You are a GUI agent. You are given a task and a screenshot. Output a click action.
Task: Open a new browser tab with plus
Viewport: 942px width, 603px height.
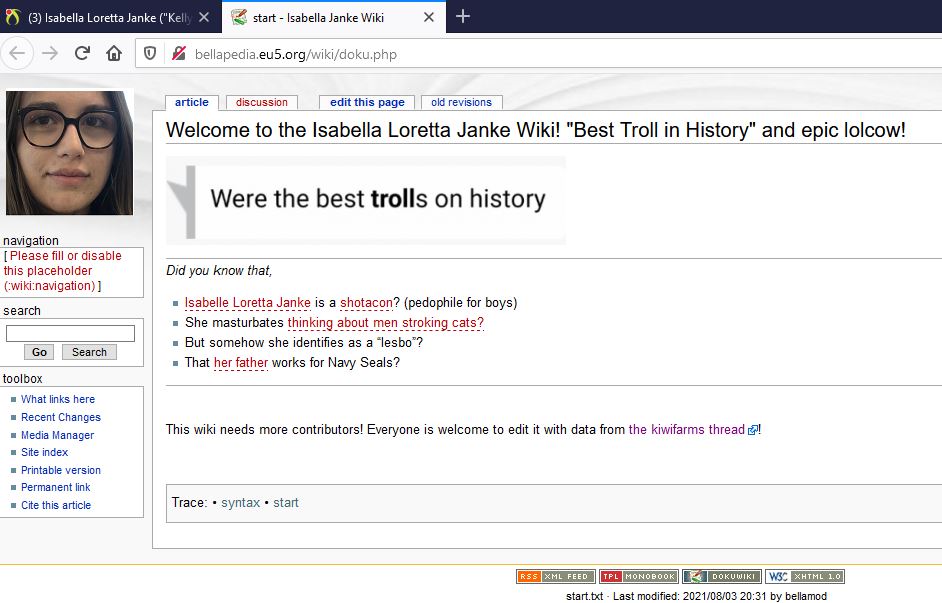tap(463, 16)
